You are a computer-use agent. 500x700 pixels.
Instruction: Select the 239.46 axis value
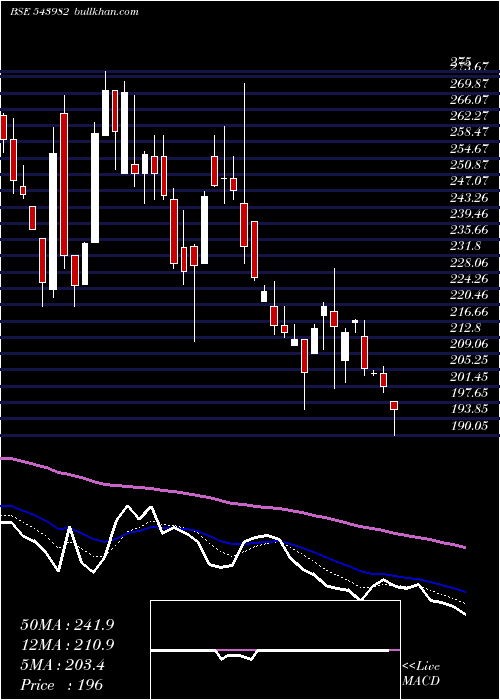pyautogui.click(x=470, y=214)
